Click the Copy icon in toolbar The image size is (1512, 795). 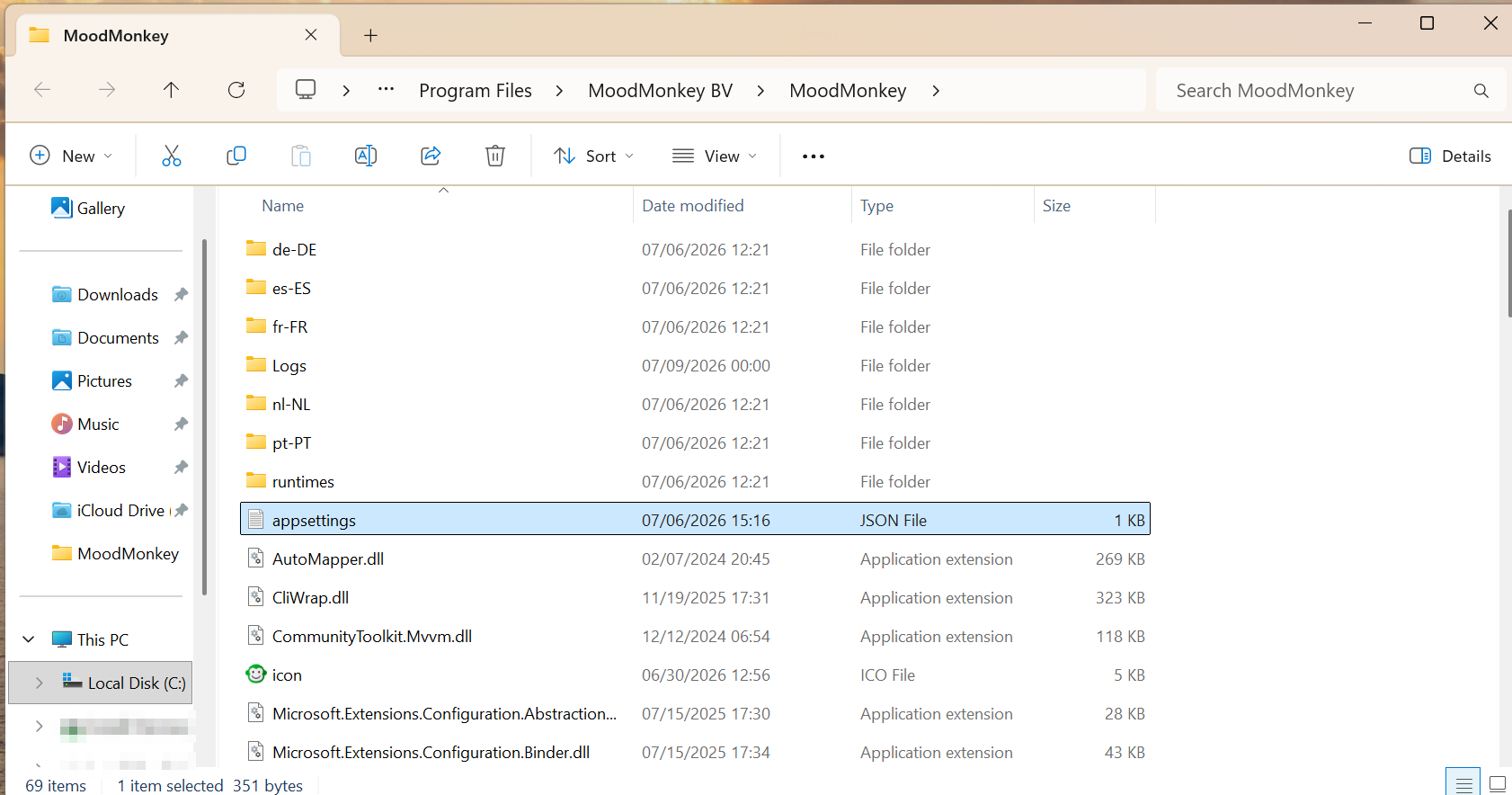click(x=236, y=156)
